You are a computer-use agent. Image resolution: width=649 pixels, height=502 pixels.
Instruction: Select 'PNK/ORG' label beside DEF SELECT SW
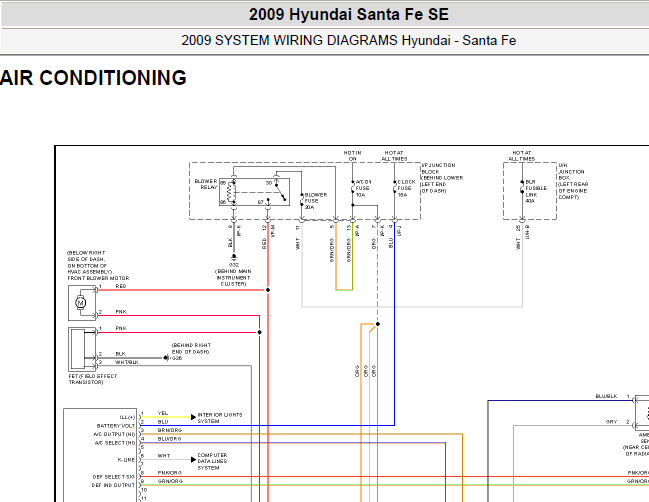170,473
